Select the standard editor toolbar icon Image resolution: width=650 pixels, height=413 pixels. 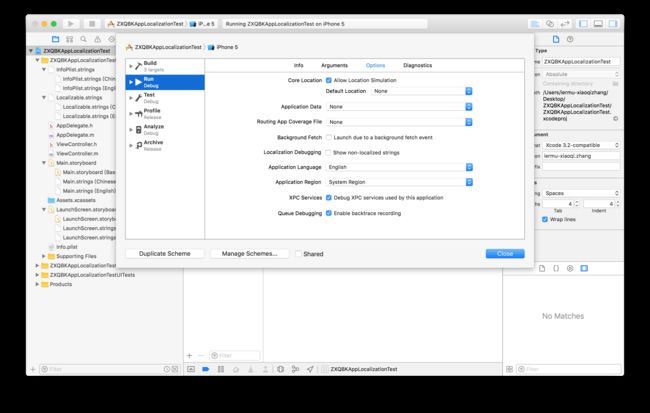535,24
